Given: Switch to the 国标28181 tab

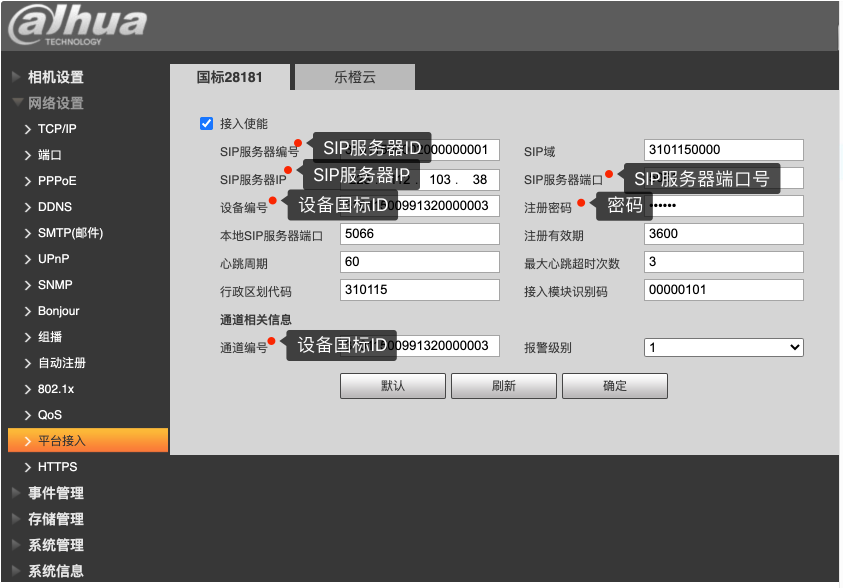Looking at the screenshot, I should (x=230, y=77).
